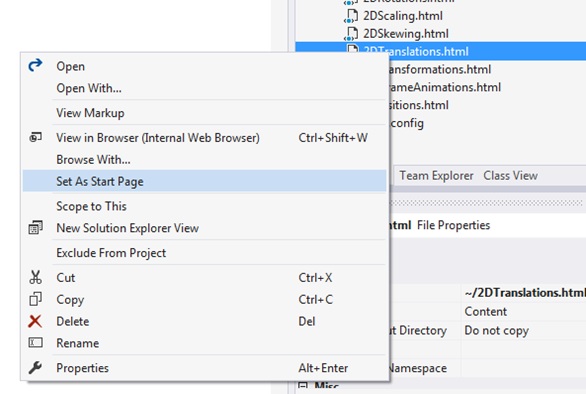The image size is (586, 394).
Task: Choose Browse With... option
Action: 204,160
